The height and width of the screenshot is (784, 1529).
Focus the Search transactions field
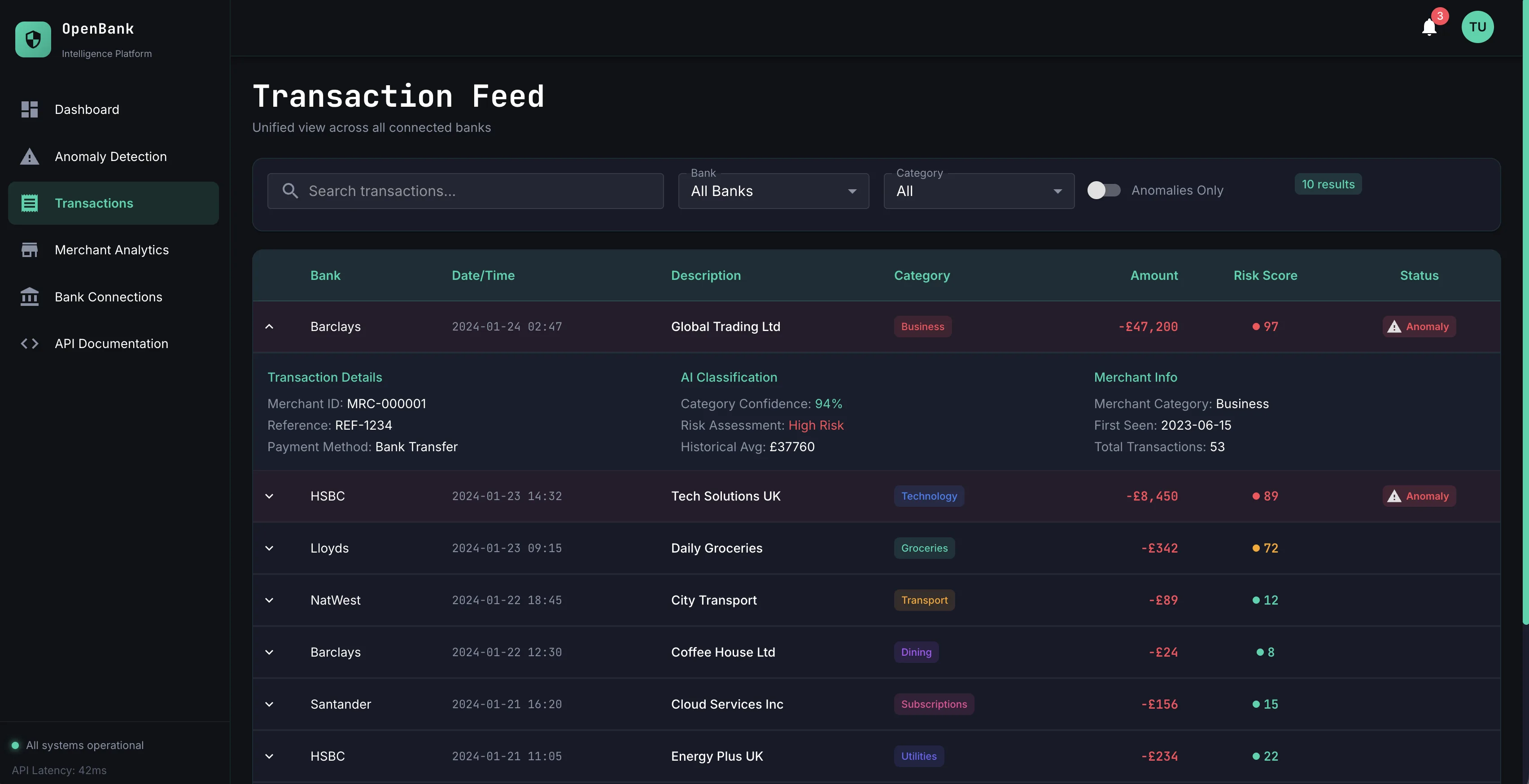pos(465,191)
